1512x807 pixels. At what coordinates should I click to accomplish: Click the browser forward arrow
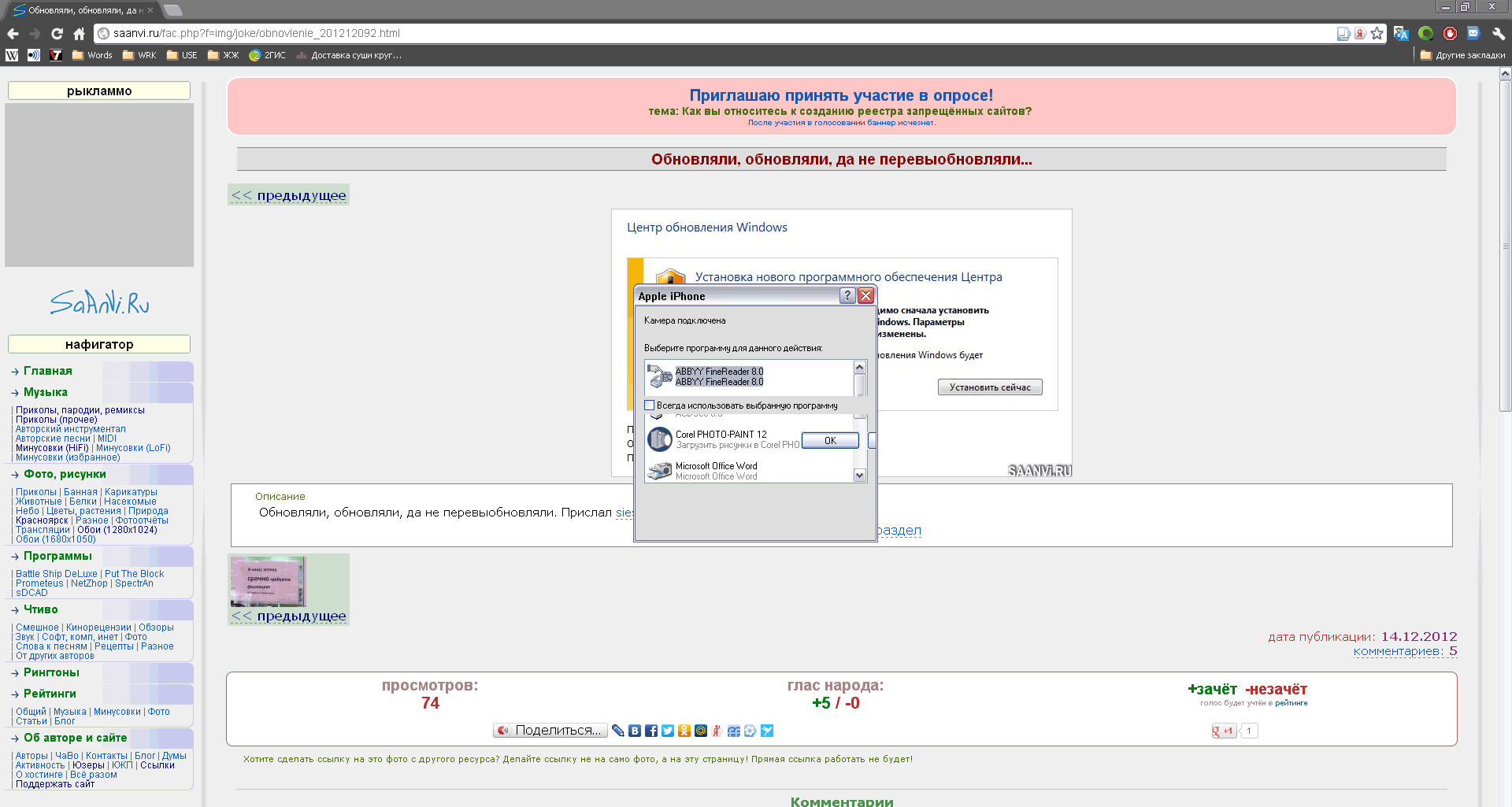coord(35,34)
